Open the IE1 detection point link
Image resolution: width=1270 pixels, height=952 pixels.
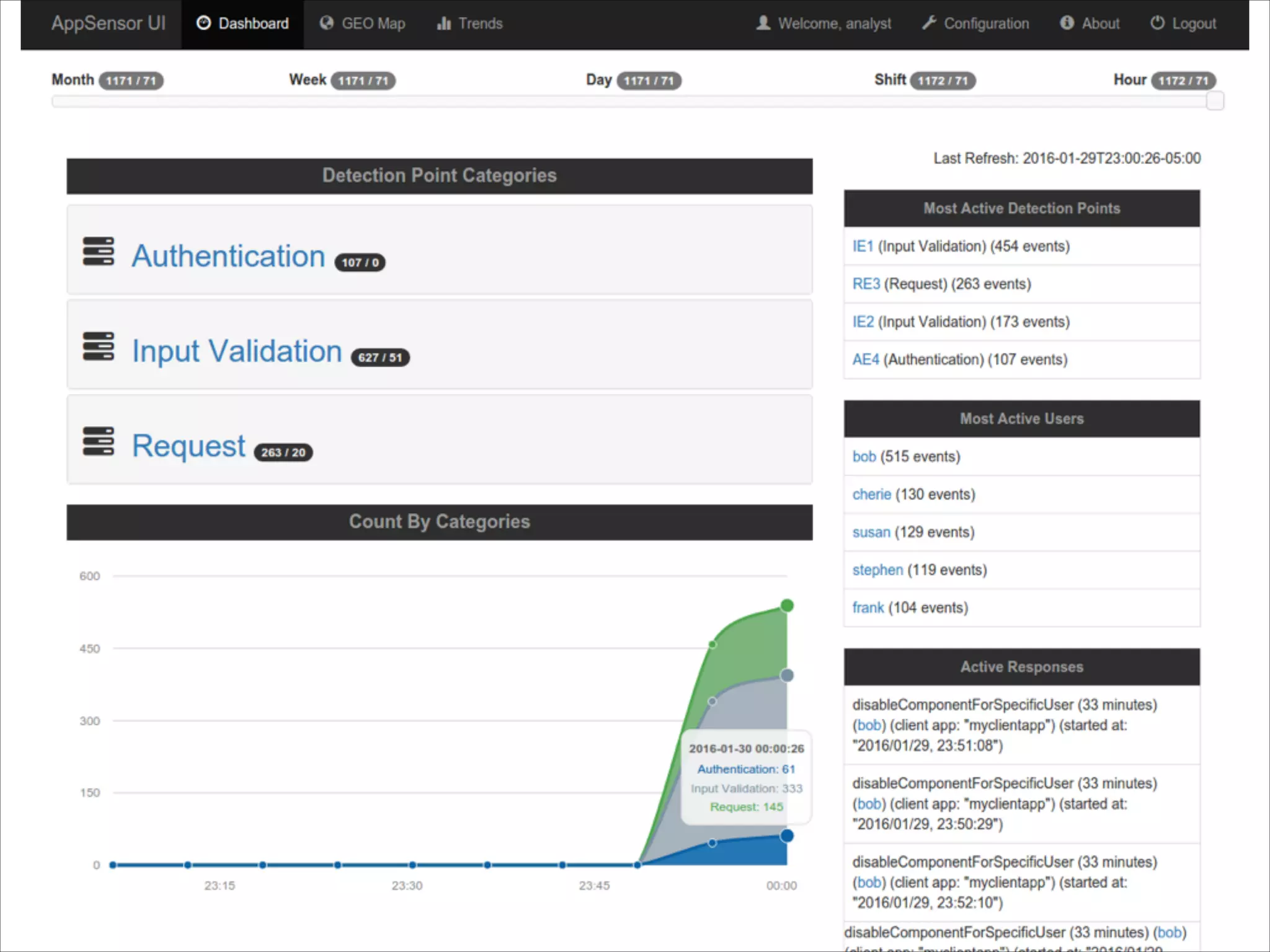pyautogui.click(x=863, y=246)
